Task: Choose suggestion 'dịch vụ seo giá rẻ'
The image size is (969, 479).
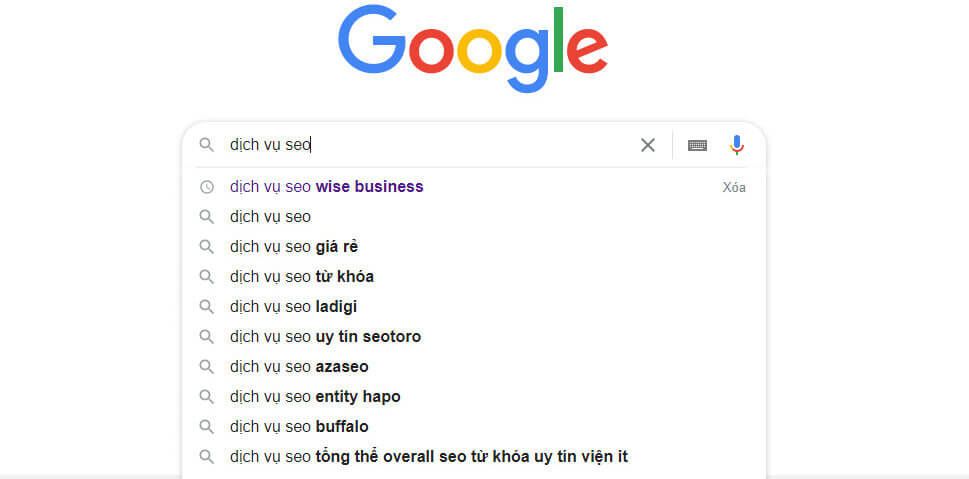Action: pos(294,246)
